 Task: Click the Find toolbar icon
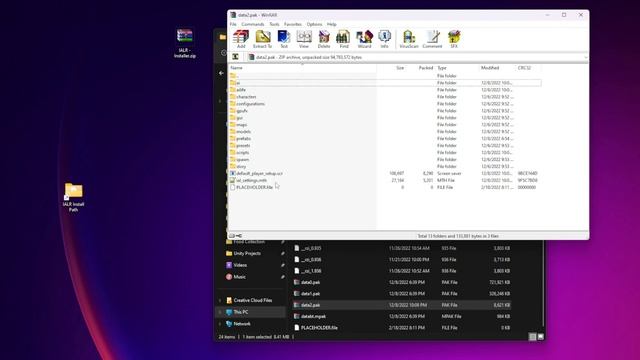[x=344, y=39]
